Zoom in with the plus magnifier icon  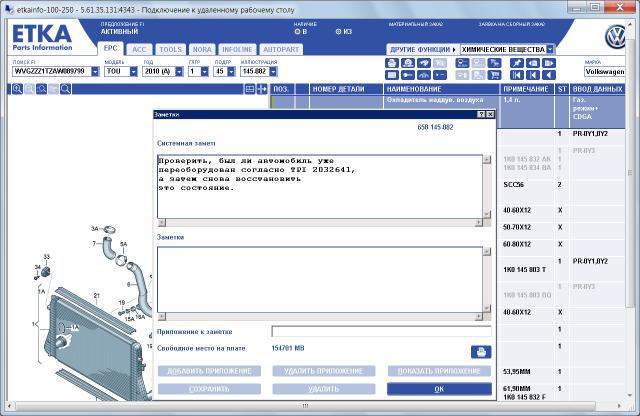[17, 89]
